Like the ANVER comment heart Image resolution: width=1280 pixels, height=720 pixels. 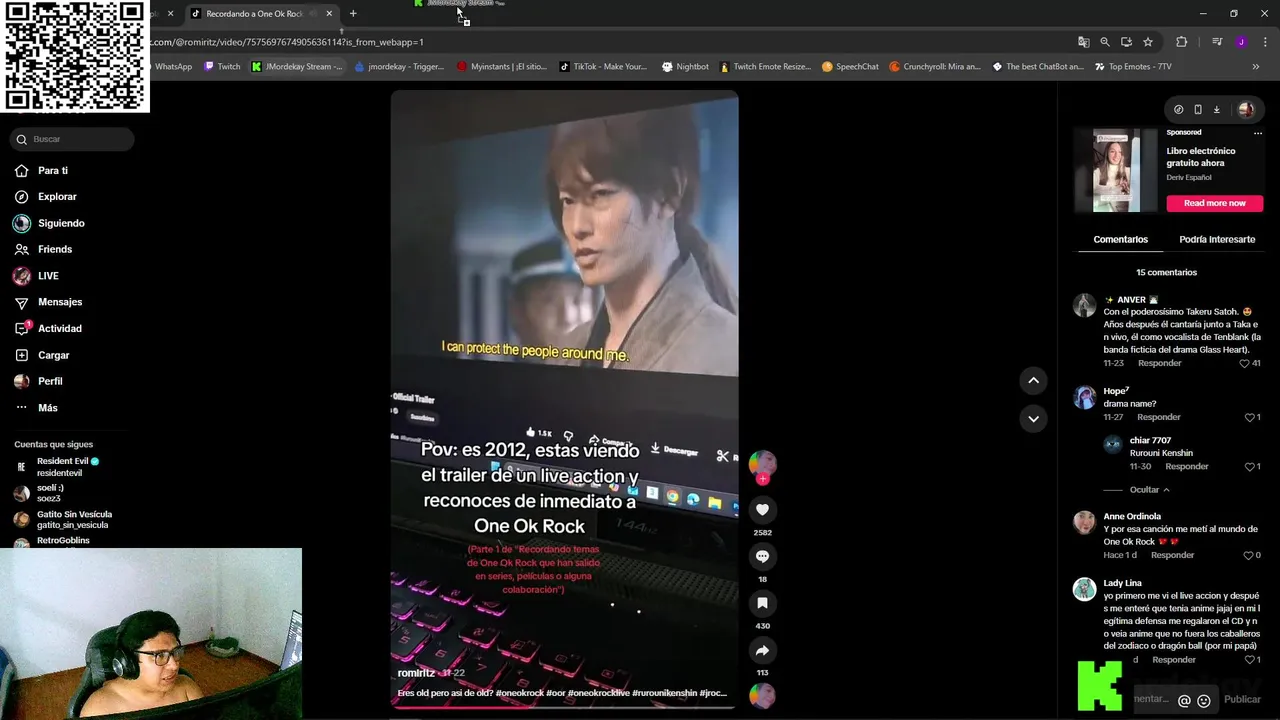point(1244,363)
